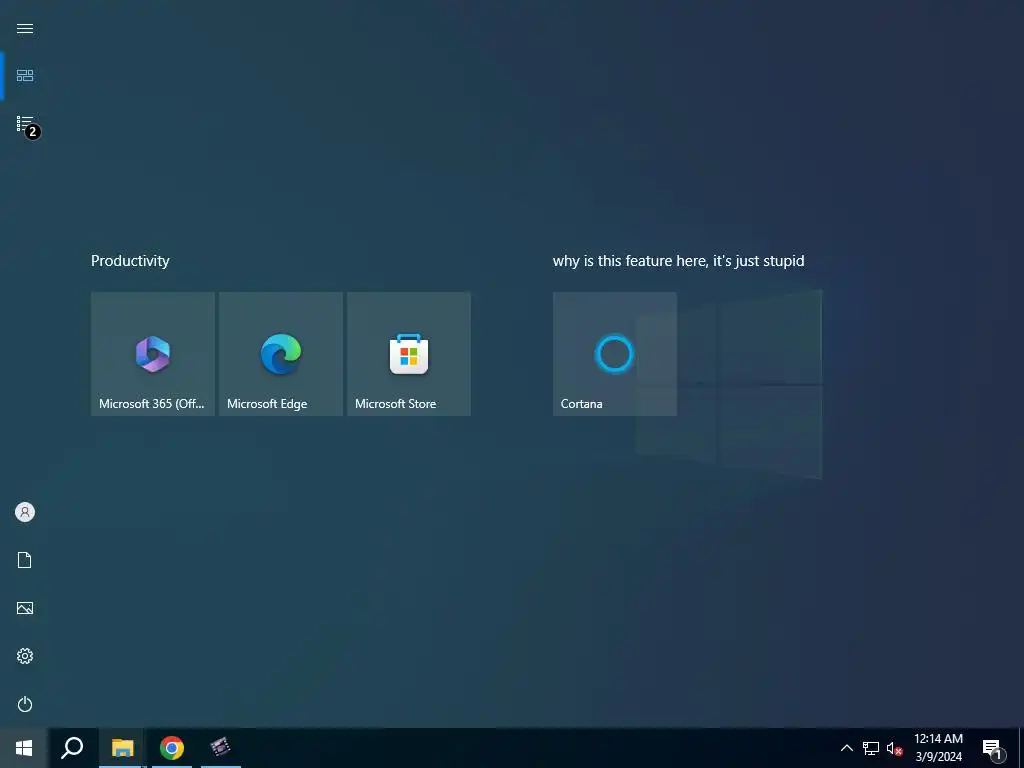Open the Pictures folder shortcut
This screenshot has height=768, width=1024.
coord(25,608)
